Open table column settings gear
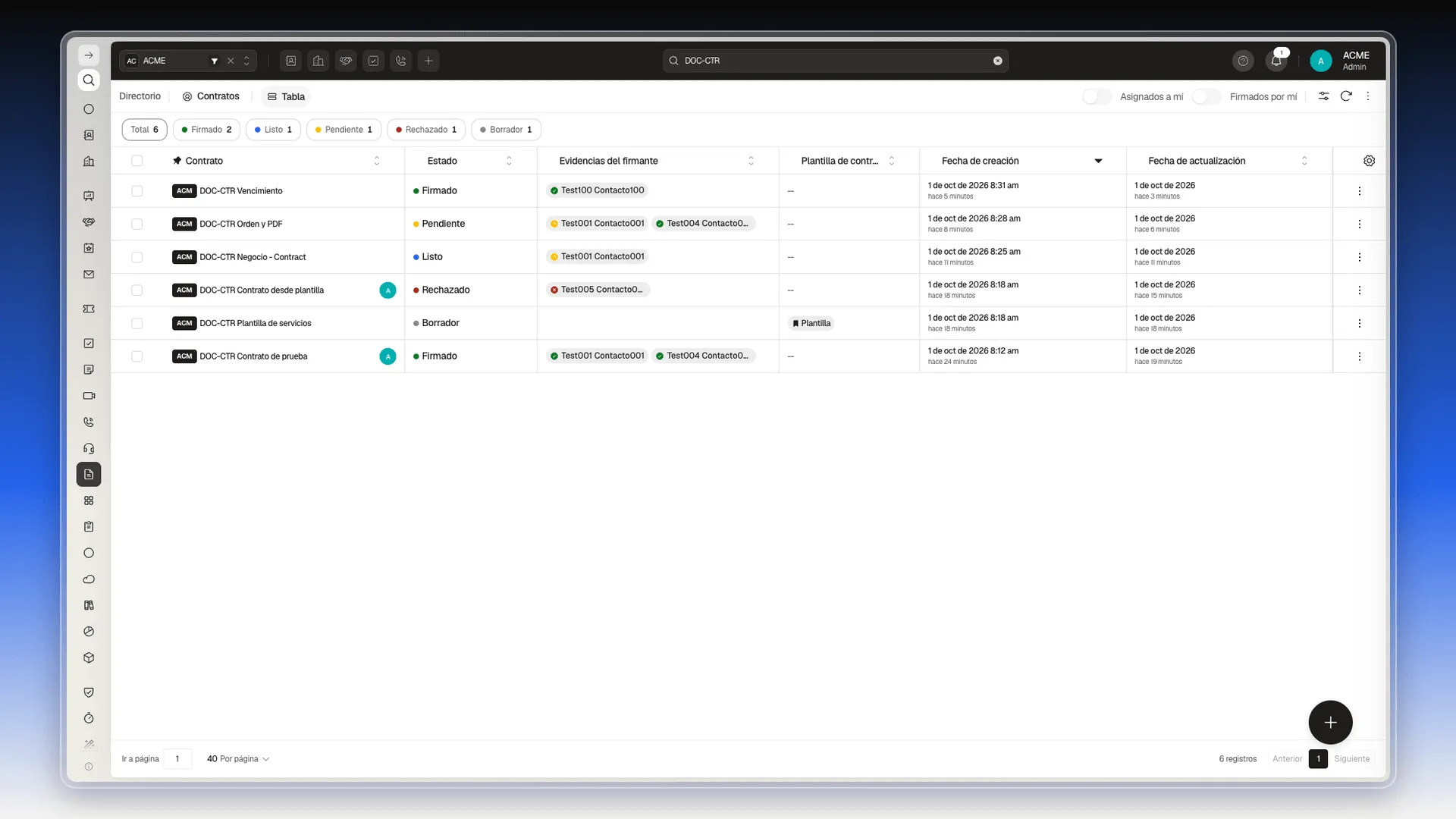 (x=1369, y=161)
